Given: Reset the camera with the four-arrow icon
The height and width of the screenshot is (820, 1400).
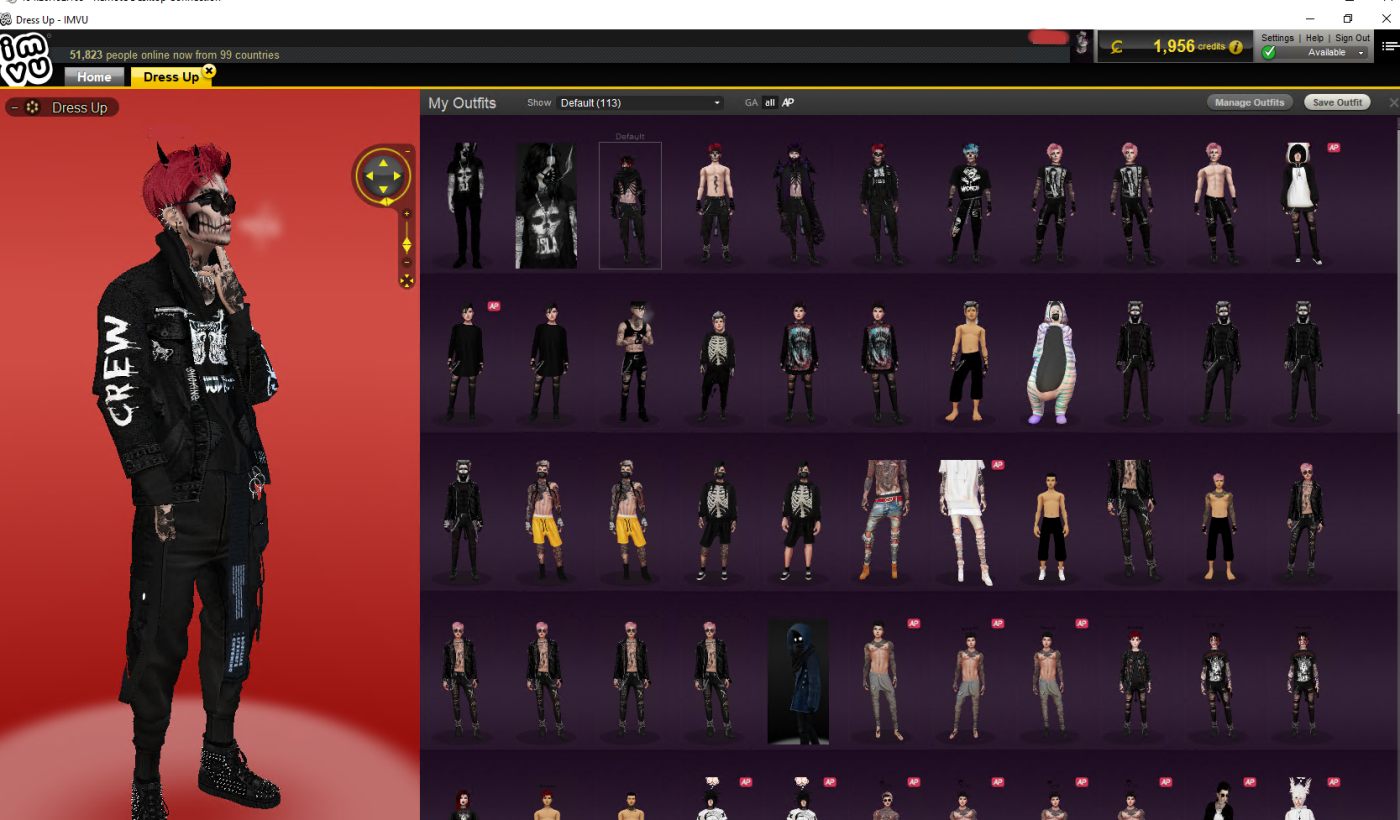Looking at the screenshot, I should click(x=407, y=281).
